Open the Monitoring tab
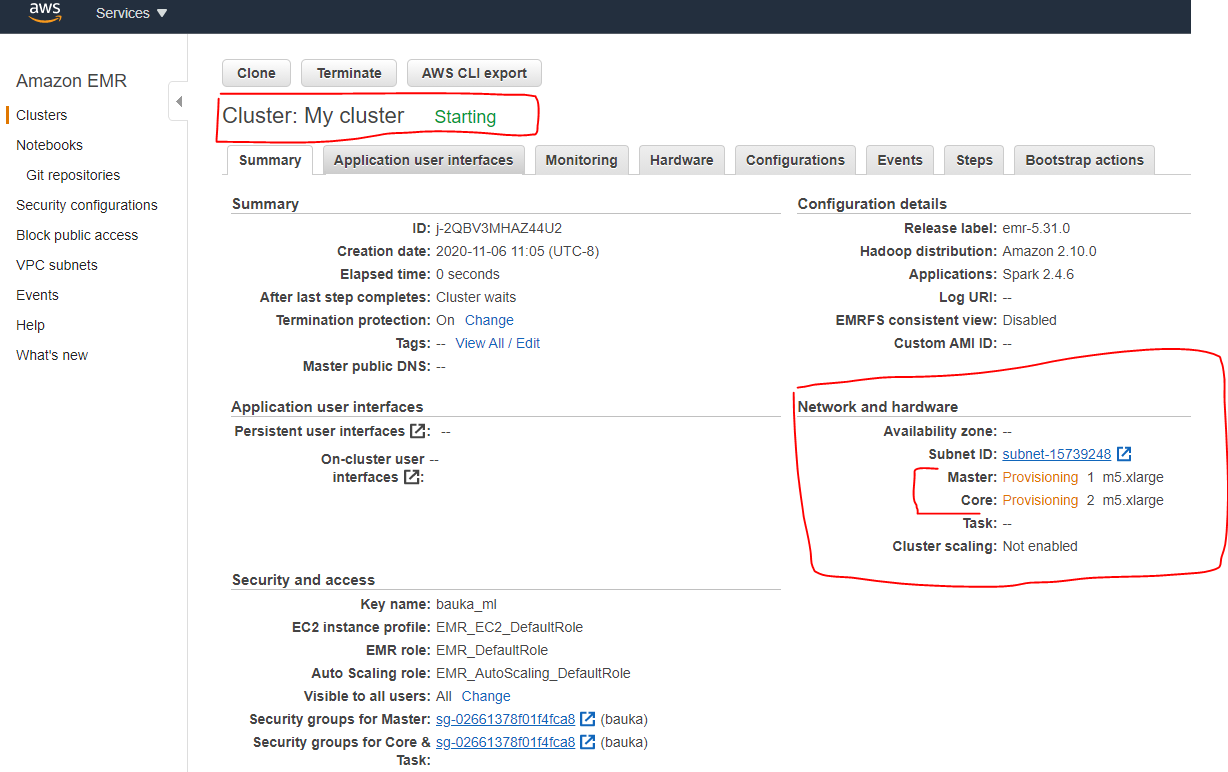This screenshot has width=1228, height=772. (581, 160)
